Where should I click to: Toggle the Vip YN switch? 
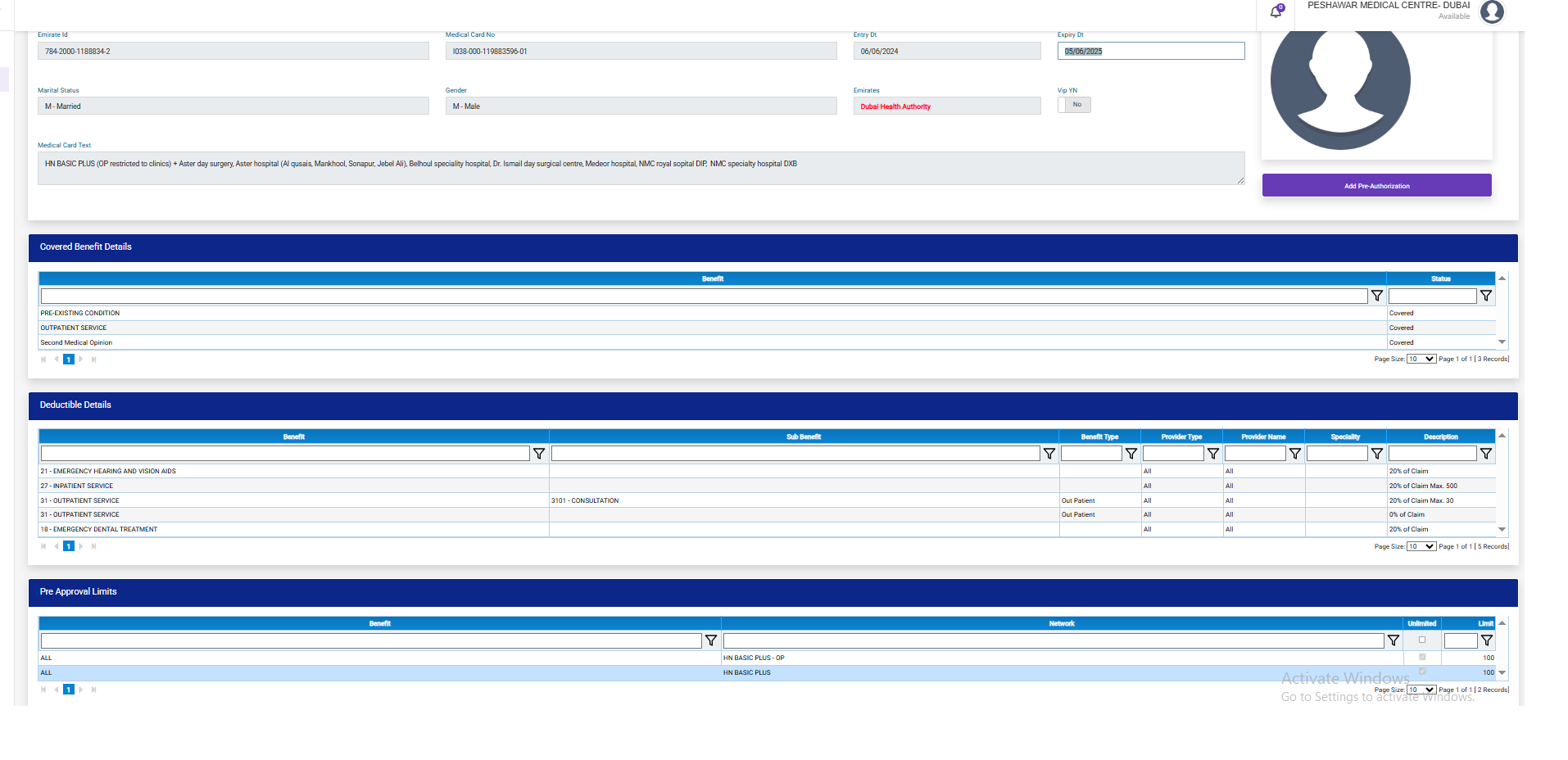click(1074, 105)
